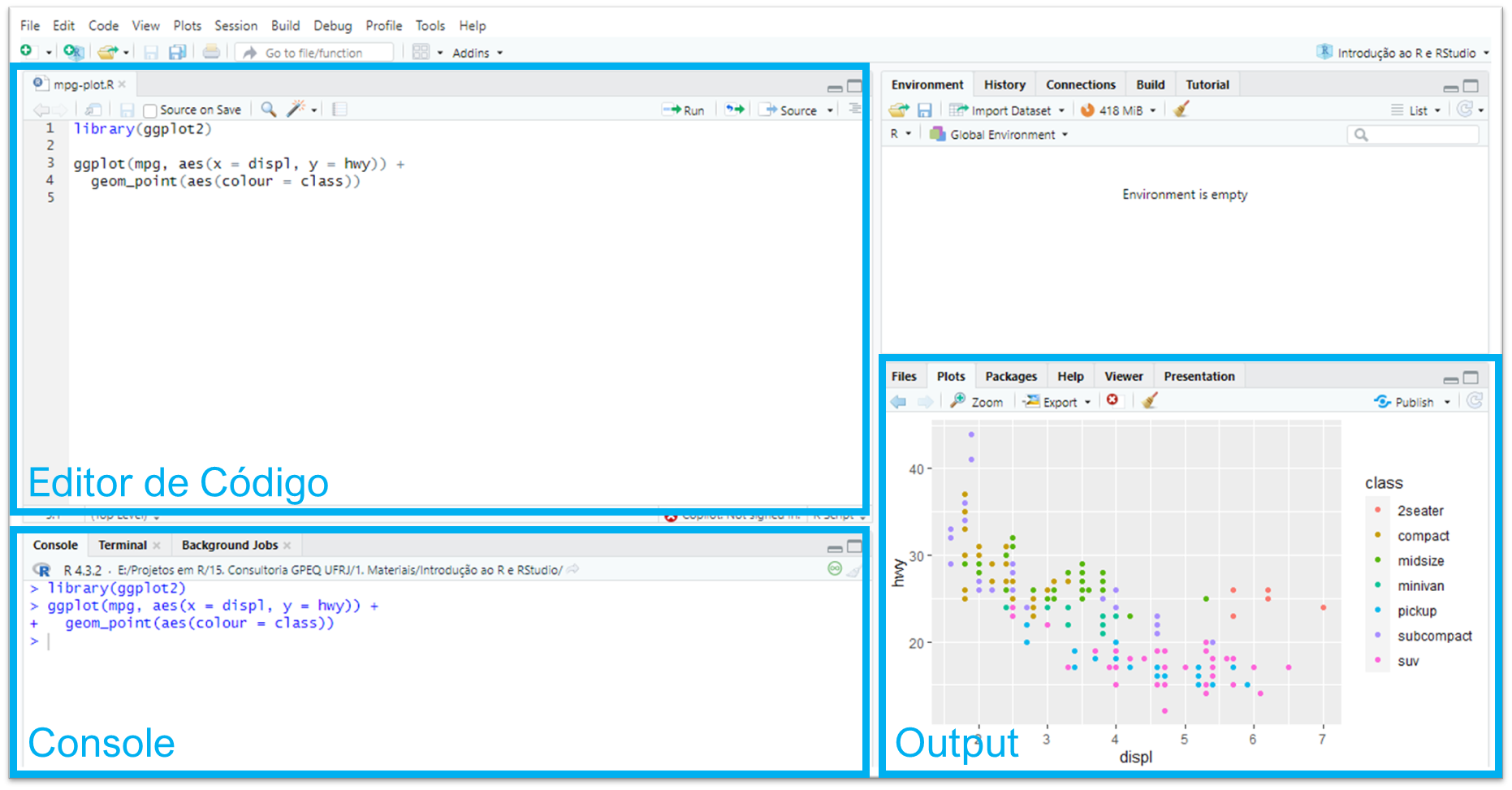1512x790 pixels.
Task: Open the Source button dropdown arrow
Action: (830, 110)
